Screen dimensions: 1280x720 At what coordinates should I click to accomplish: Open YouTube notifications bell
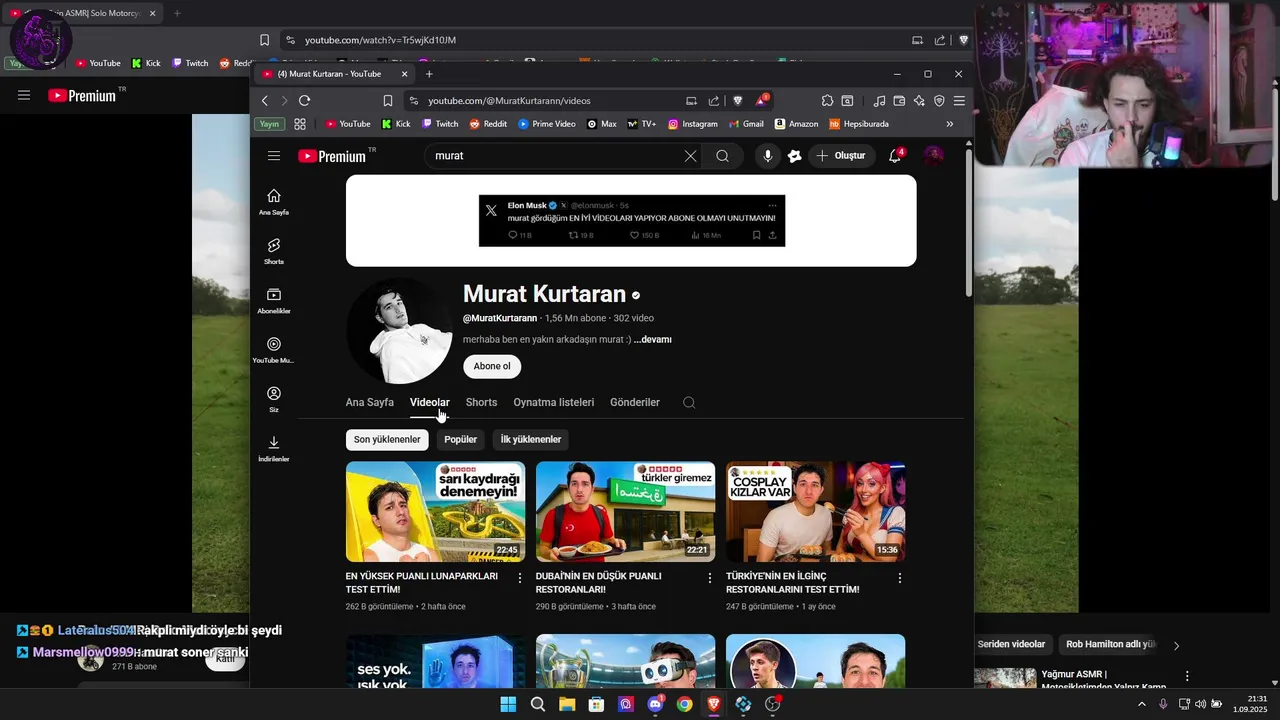pyautogui.click(x=895, y=156)
